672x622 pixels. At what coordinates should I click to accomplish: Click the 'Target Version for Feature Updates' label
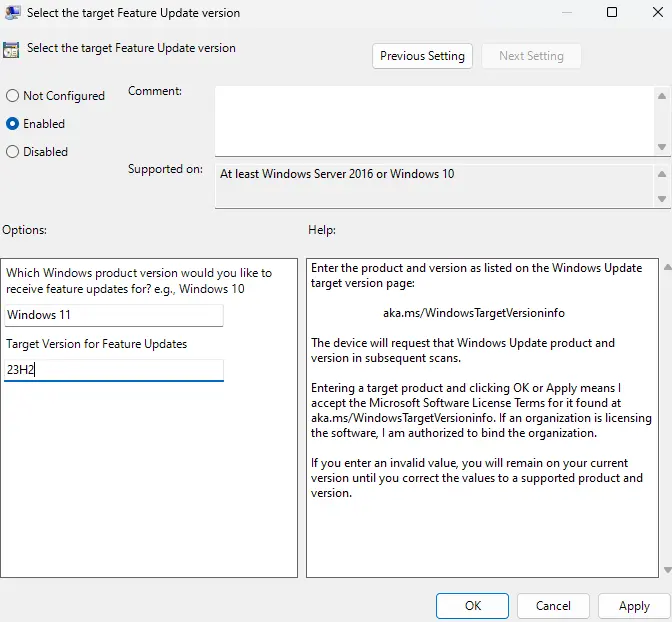pos(96,344)
